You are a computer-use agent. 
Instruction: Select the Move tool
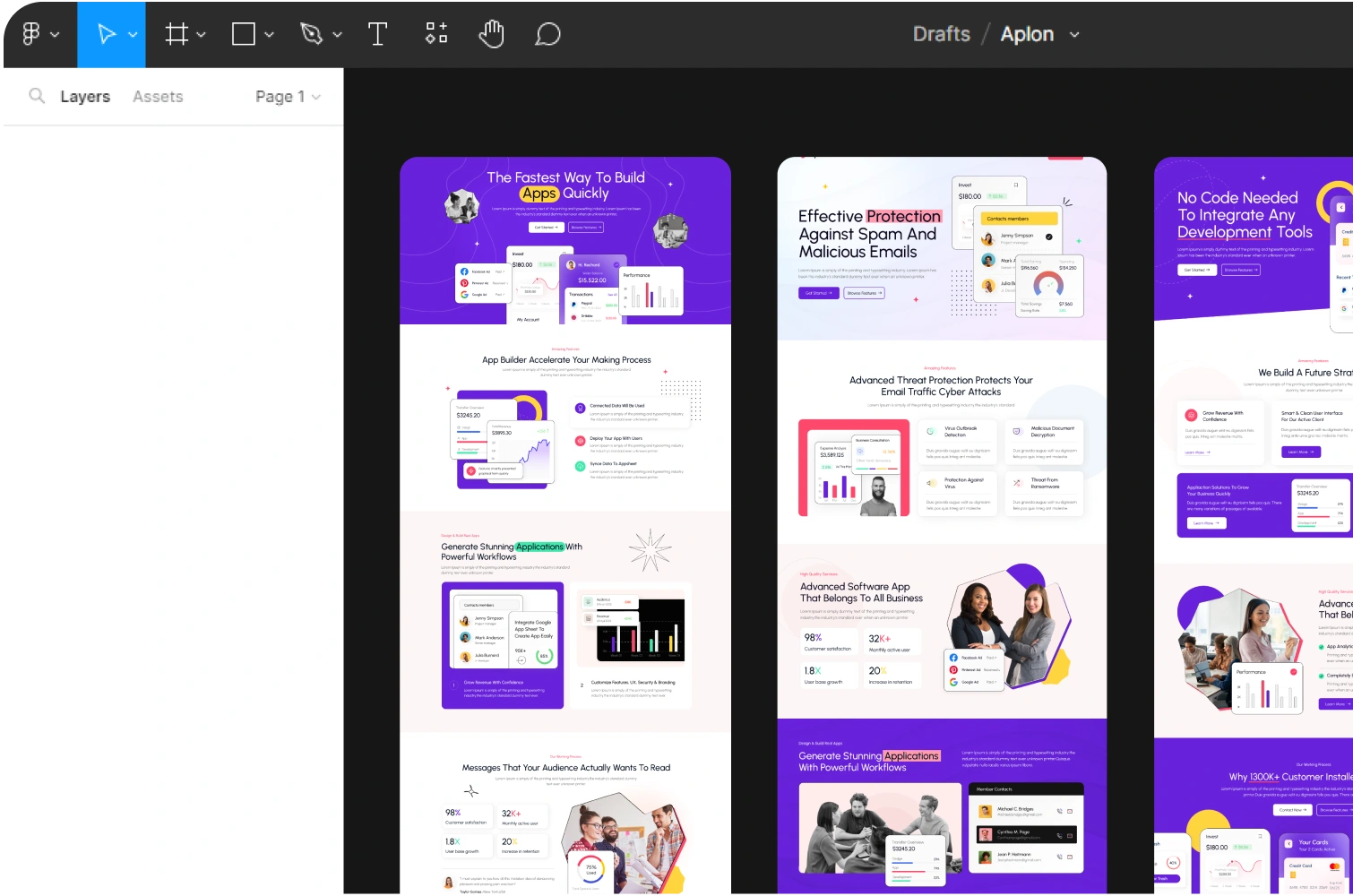[x=106, y=34]
